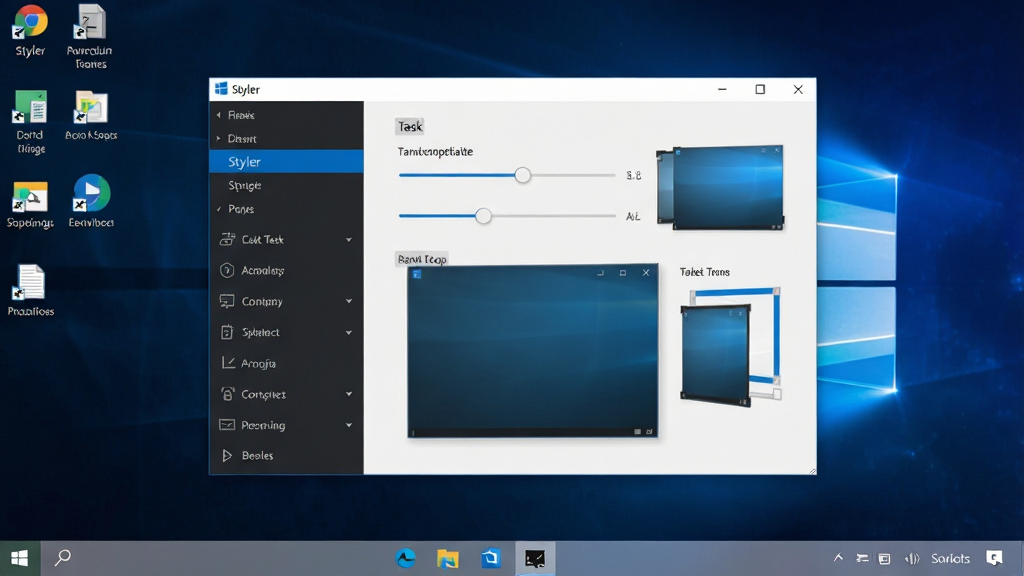Click the Task heading button
This screenshot has width=1024, height=576.
[410, 127]
